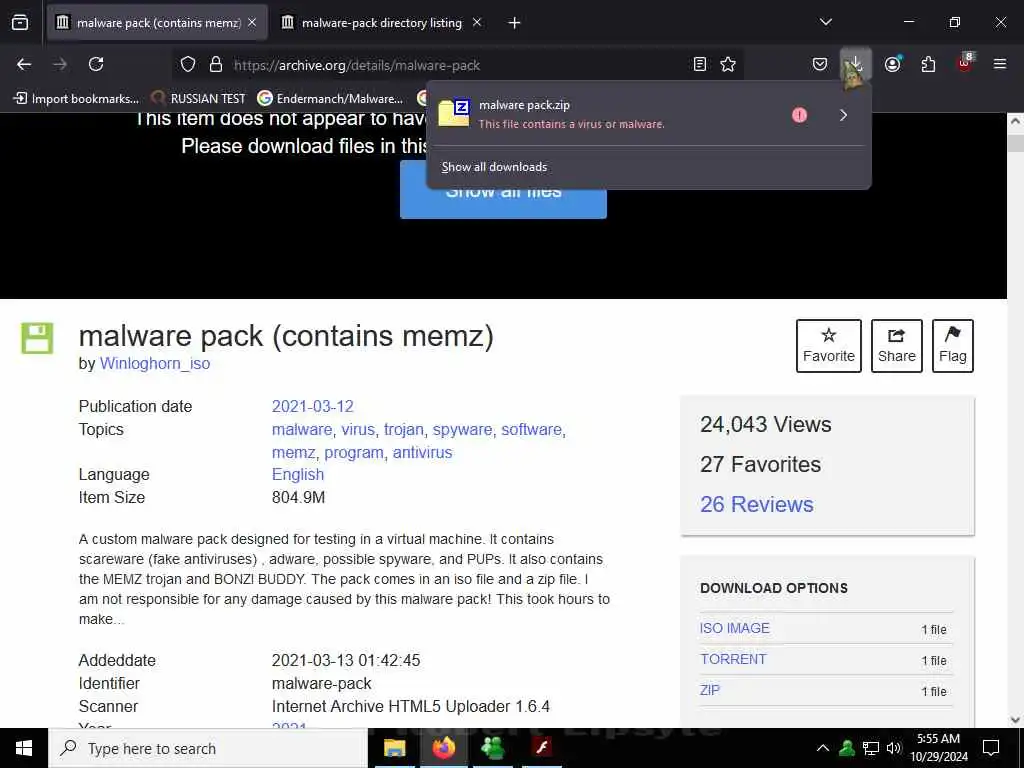This screenshot has height=768, width=1024.
Task: Open Endermanch/Malware bookmark
Action: pyautogui.click(x=330, y=99)
